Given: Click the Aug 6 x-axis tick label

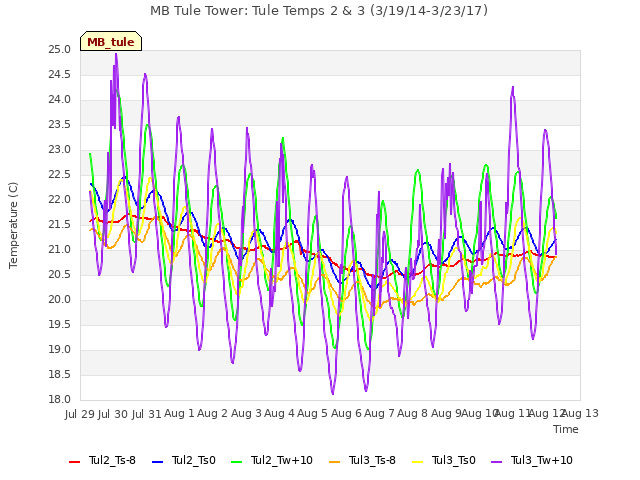Looking at the screenshot, I should point(346,413).
